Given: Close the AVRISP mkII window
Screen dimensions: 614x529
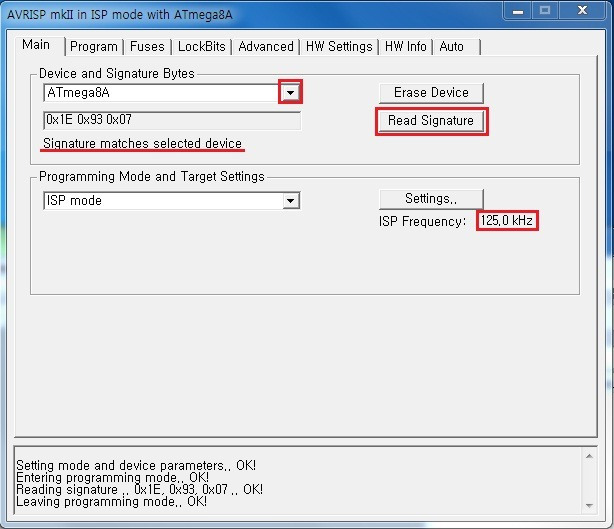Looking at the screenshot, I should [x=582, y=11].
